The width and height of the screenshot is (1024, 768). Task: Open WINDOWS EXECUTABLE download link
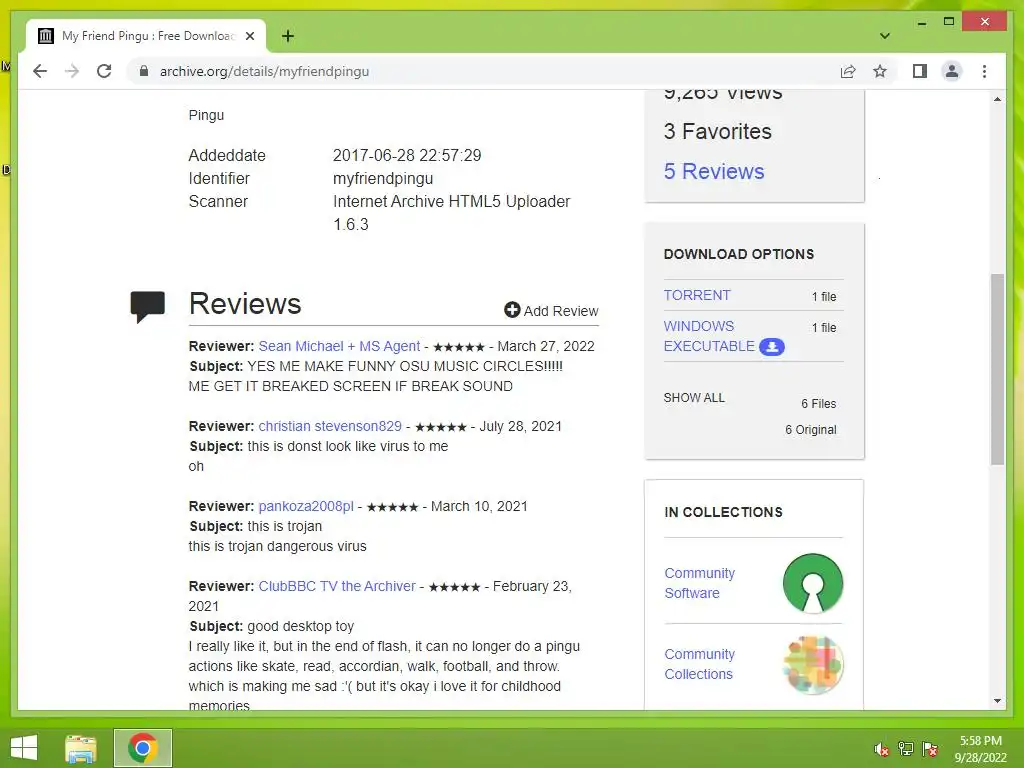pos(709,336)
